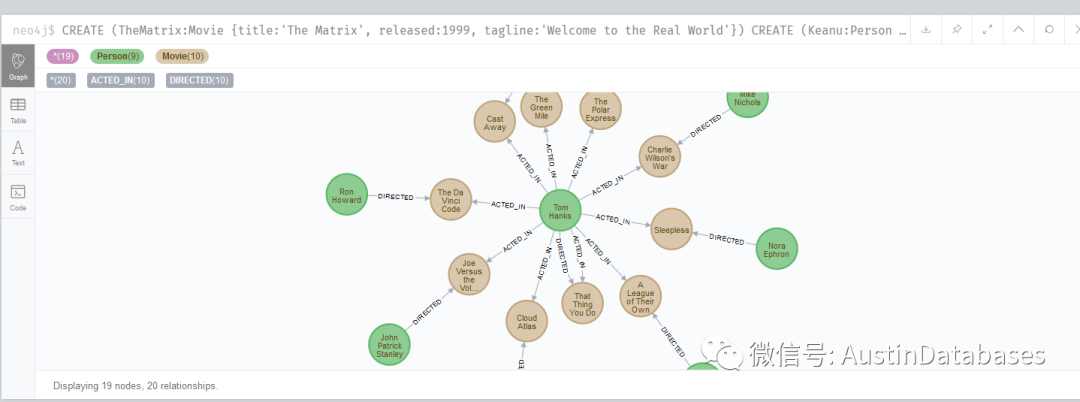Click DIRECTED edge from Mike Nichols

pyautogui.click(x=705, y=126)
